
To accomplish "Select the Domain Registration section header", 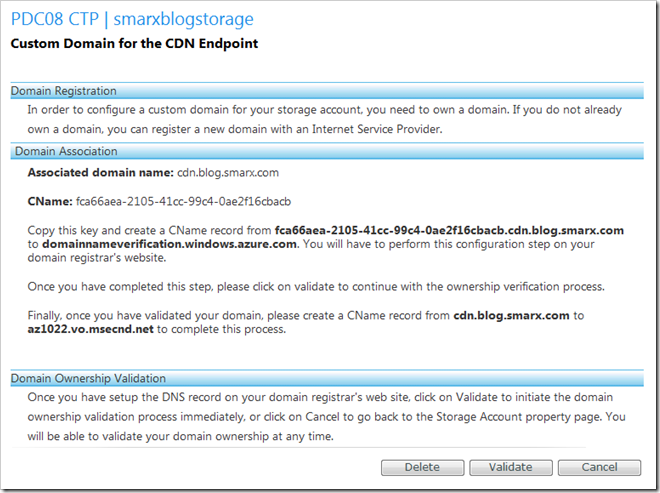I will (x=327, y=91).
